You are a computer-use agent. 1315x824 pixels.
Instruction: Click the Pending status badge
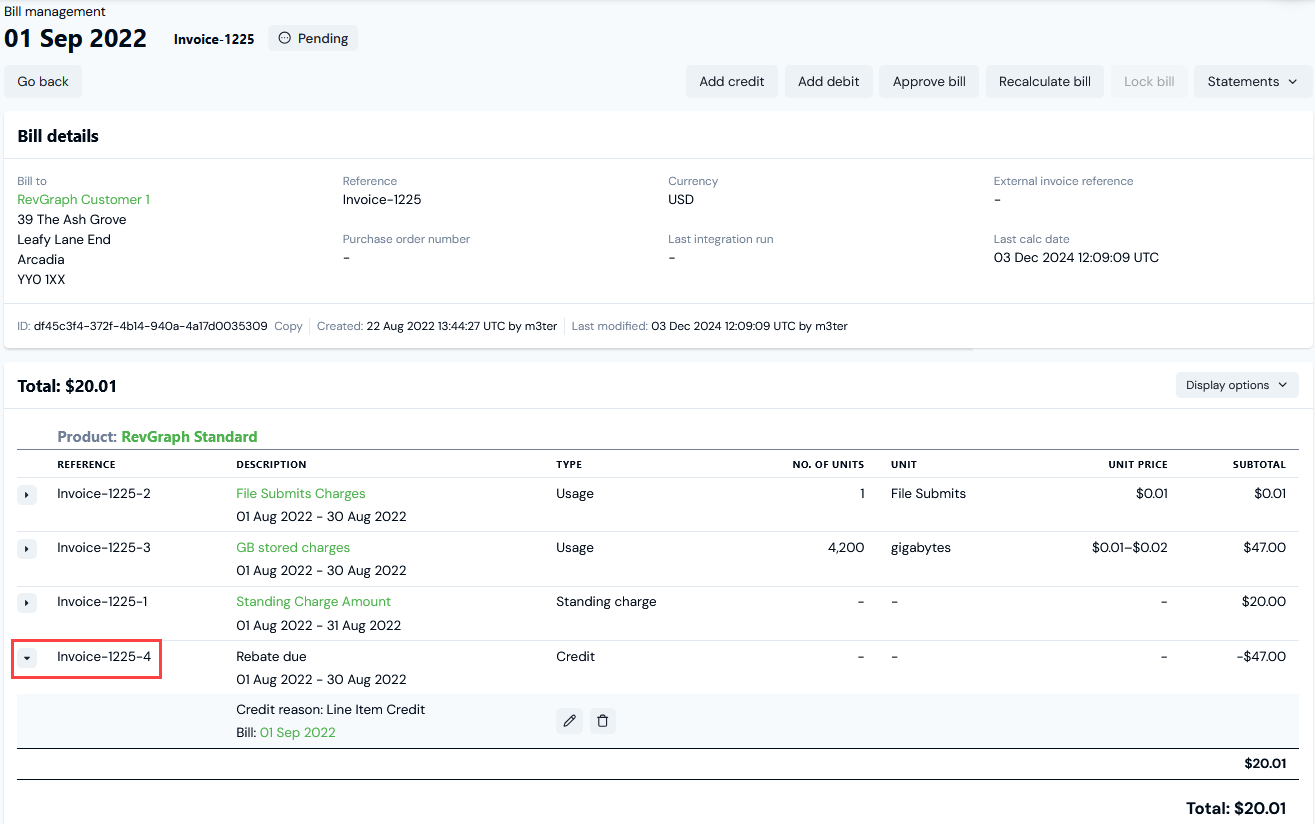313,39
